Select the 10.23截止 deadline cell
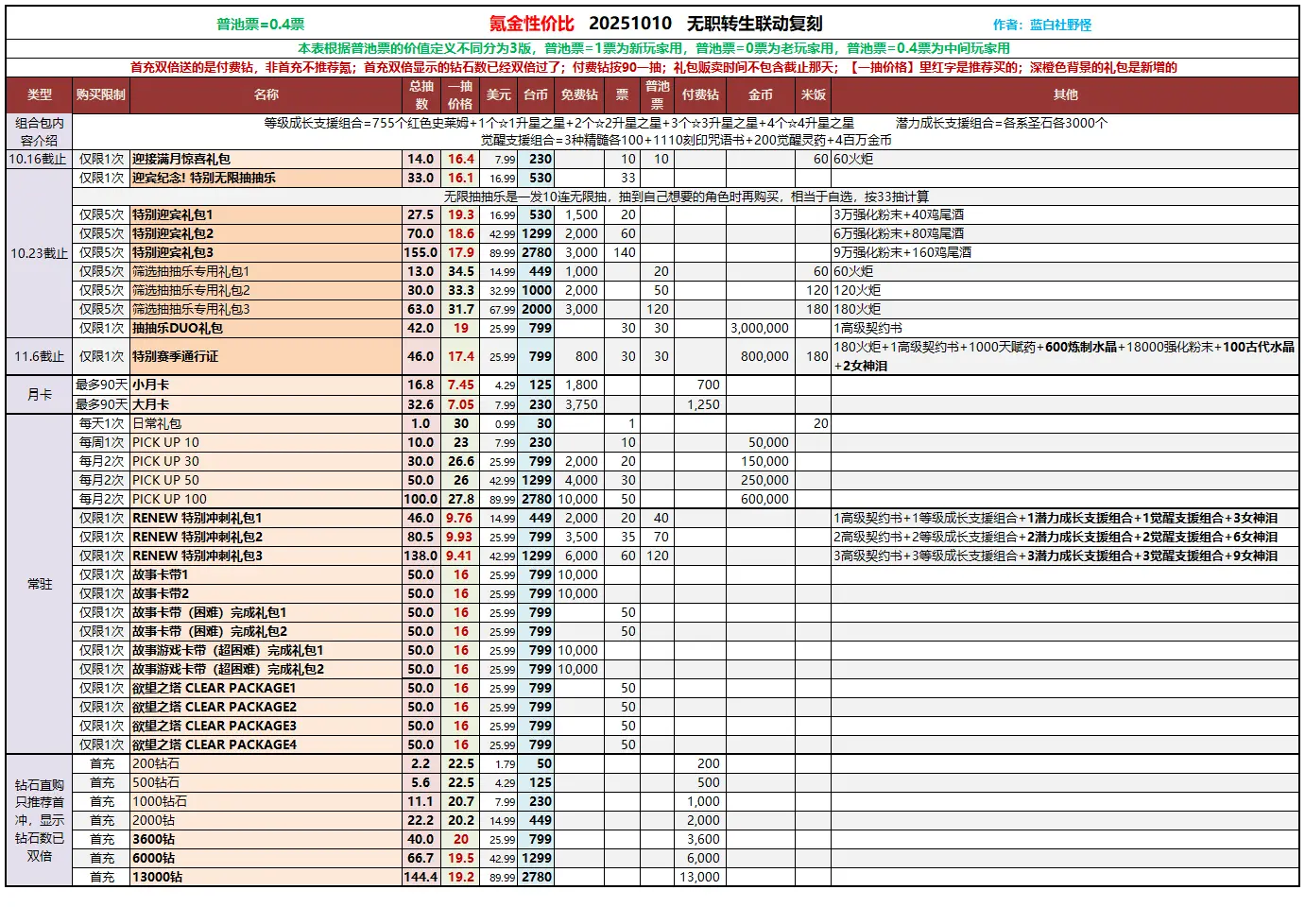 coord(40,253)
